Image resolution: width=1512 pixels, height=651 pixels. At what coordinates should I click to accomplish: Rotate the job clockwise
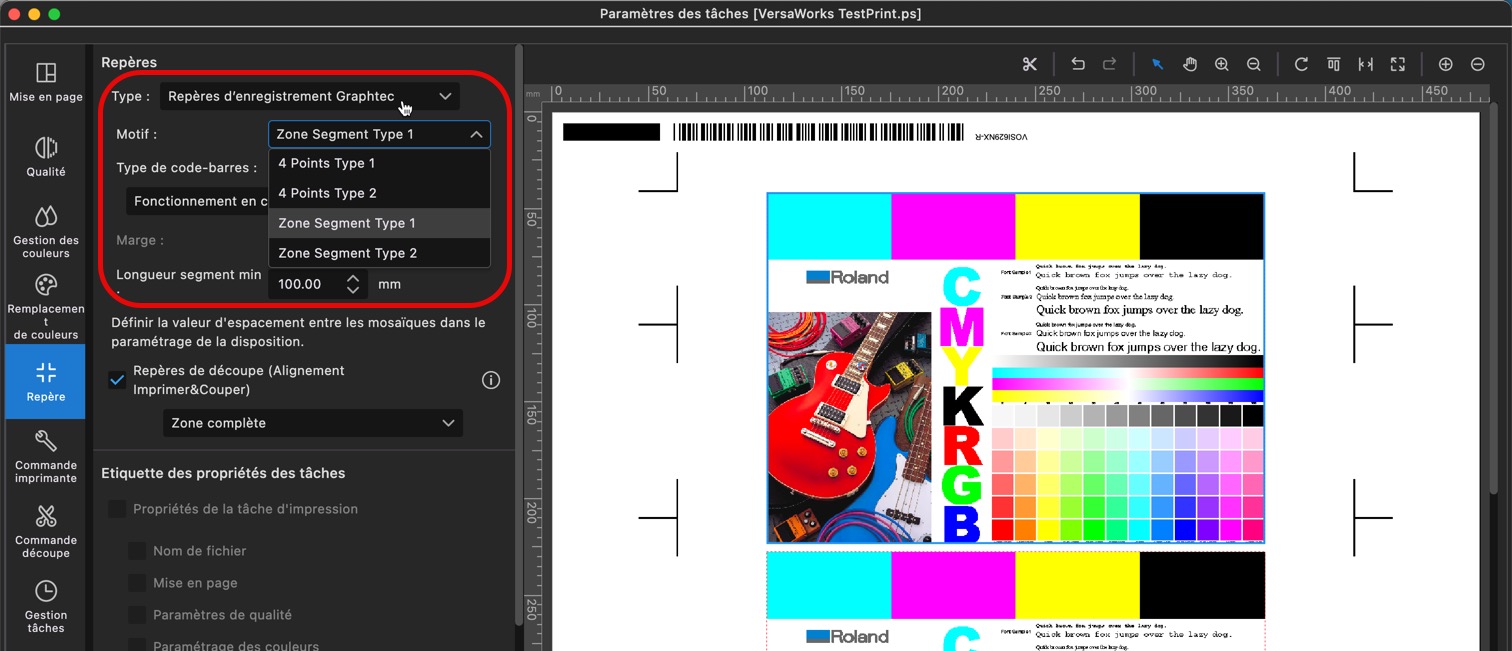point(1301,64)
